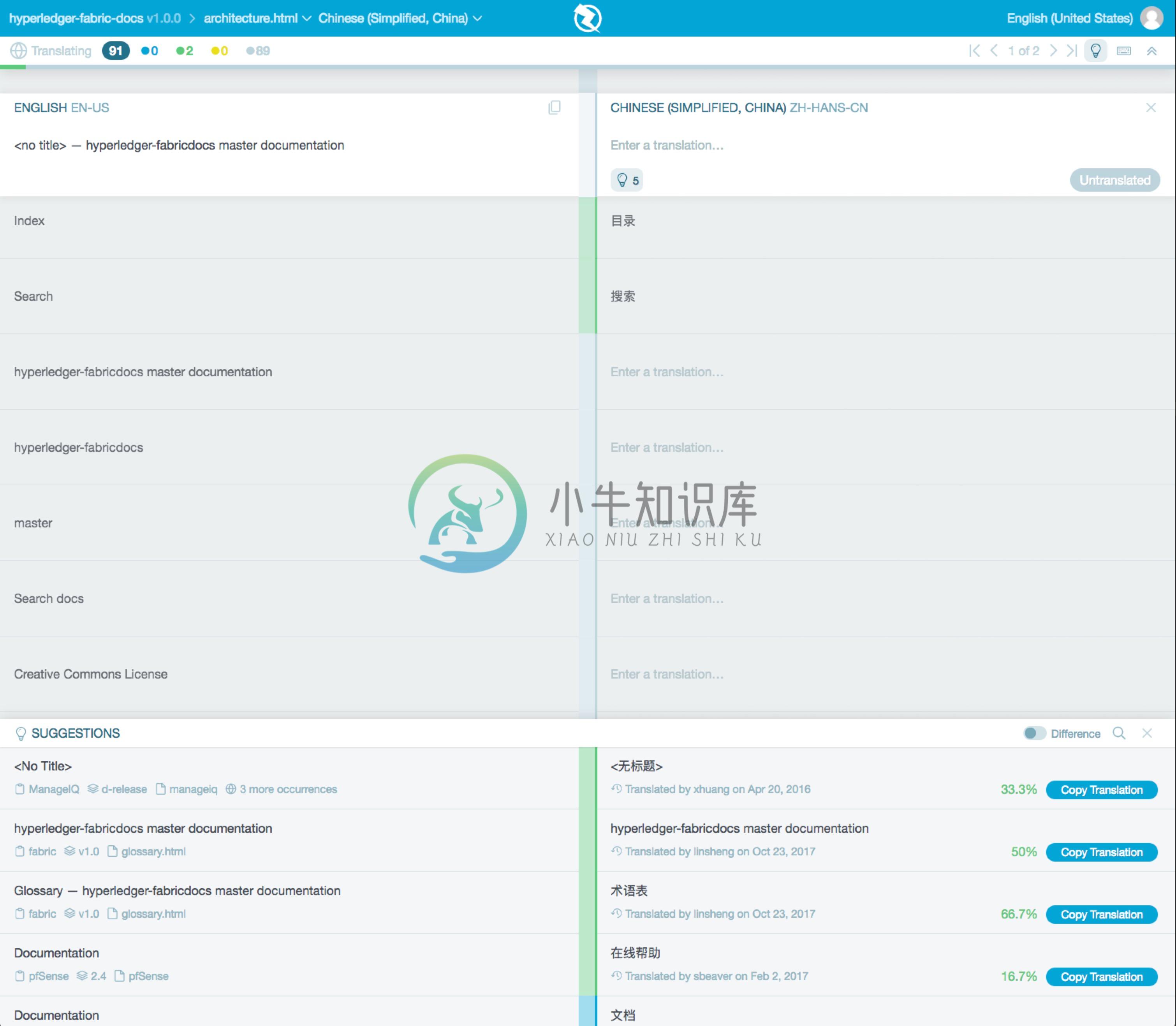Select the 'Search' source string row
Image resolution: width=1176 pixels, height=1026 pixels.
pyautogui.click(x=289, y=296)
